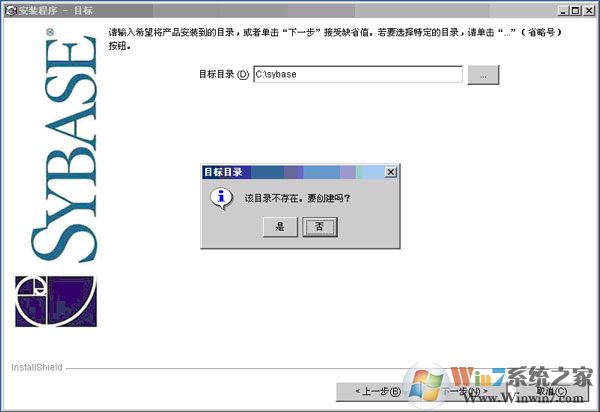Click the InstallShield label text
This screenshot has height=412, width=600.
(x=37, y=367)
